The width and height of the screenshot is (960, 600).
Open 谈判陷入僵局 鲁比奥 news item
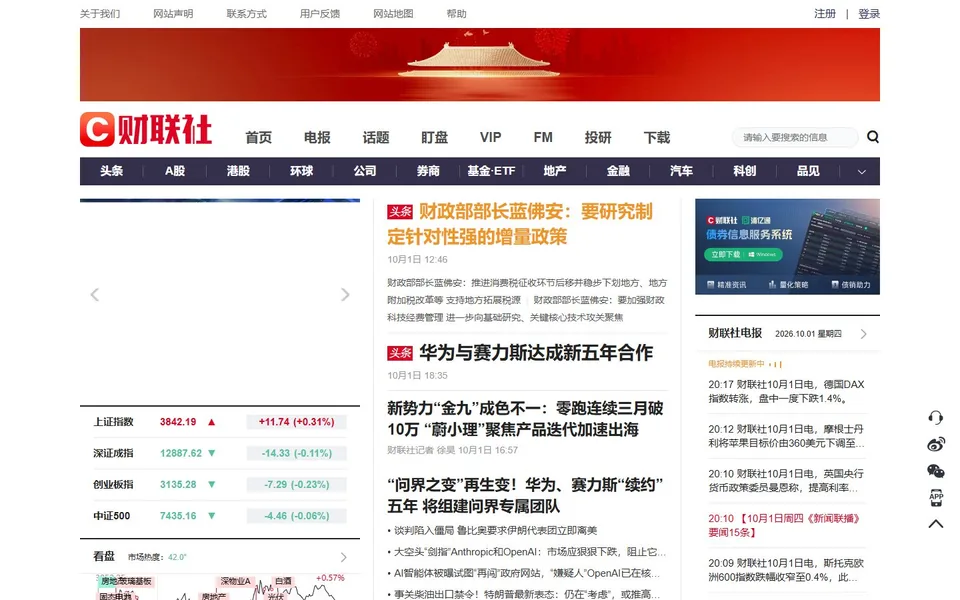pyautogui.click(x=495, y=530)
